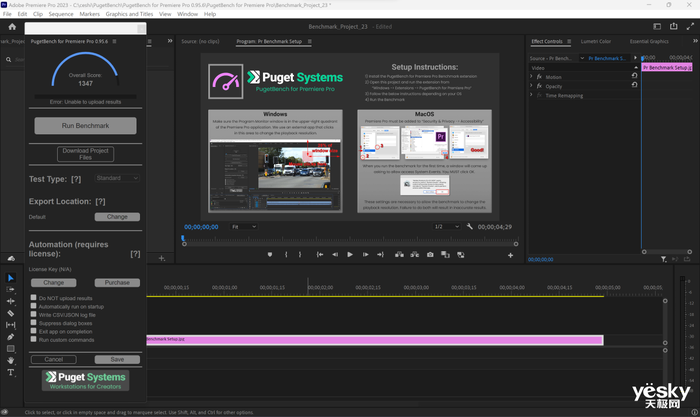Go to In point
Image resolution: width=700 pixels, height=417 pixels.
tap(320, 254)
